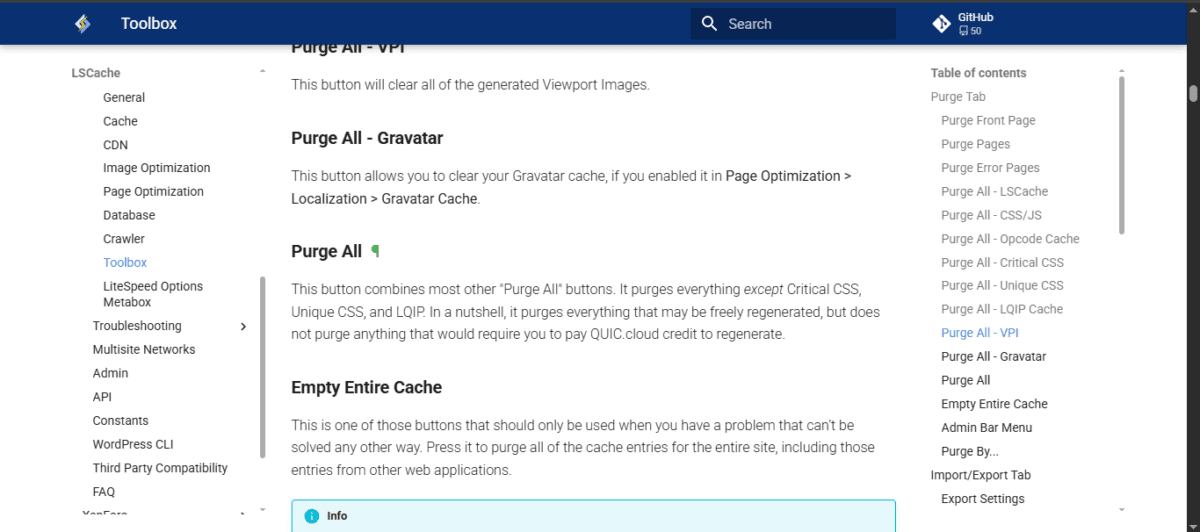This screenshot has width=1200, height=532.
Task: Click the LiteSpeed logo icon in header
Action: [x=83, y=24]
